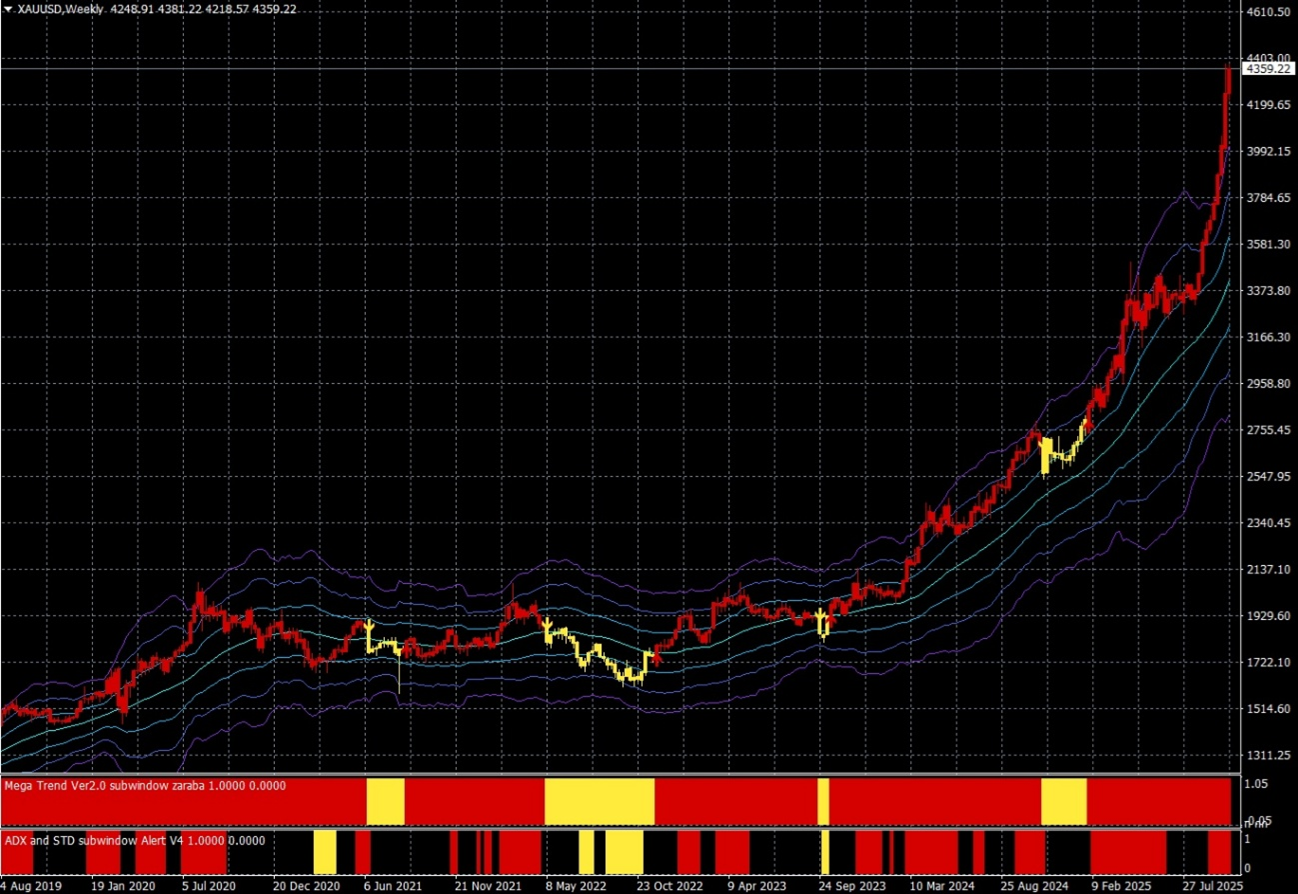Click the first yellow ADX block near Dec 2020

pos(325,851)
